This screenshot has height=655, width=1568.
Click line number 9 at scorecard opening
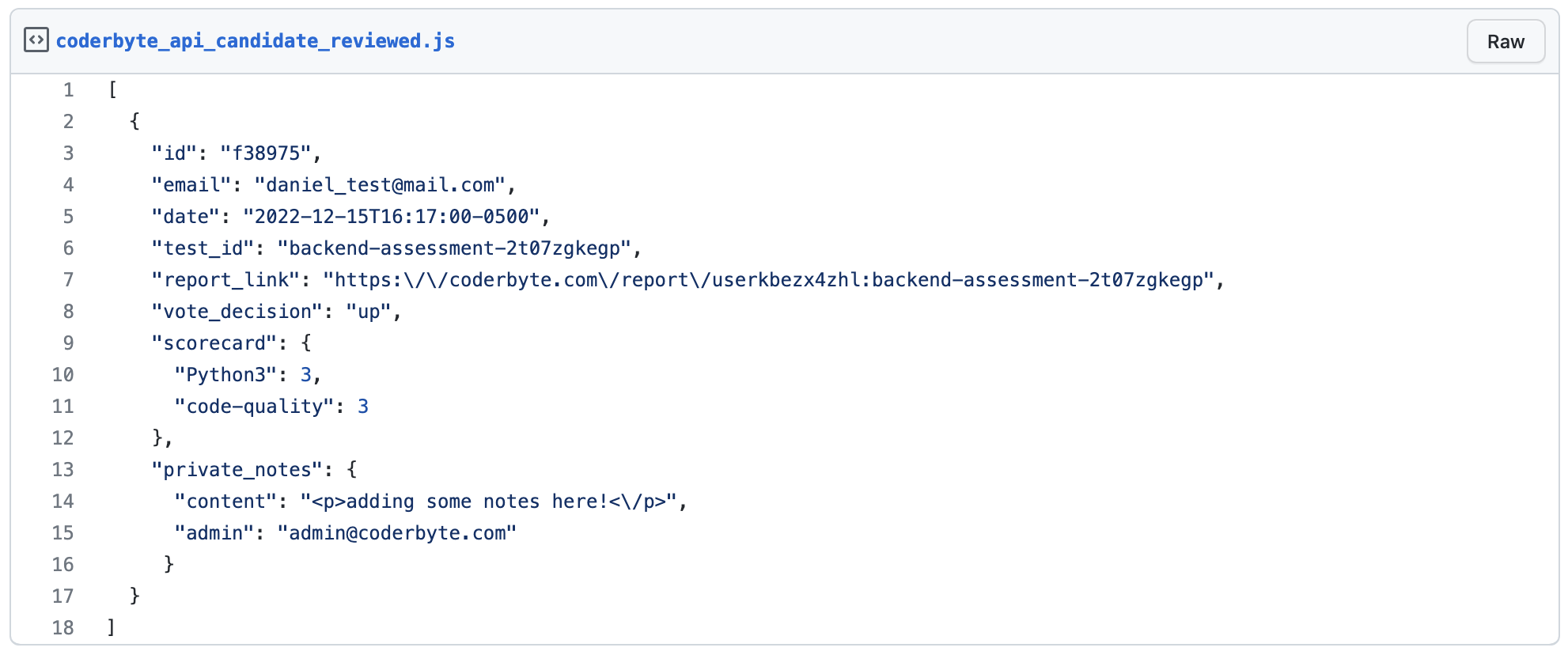69,343
